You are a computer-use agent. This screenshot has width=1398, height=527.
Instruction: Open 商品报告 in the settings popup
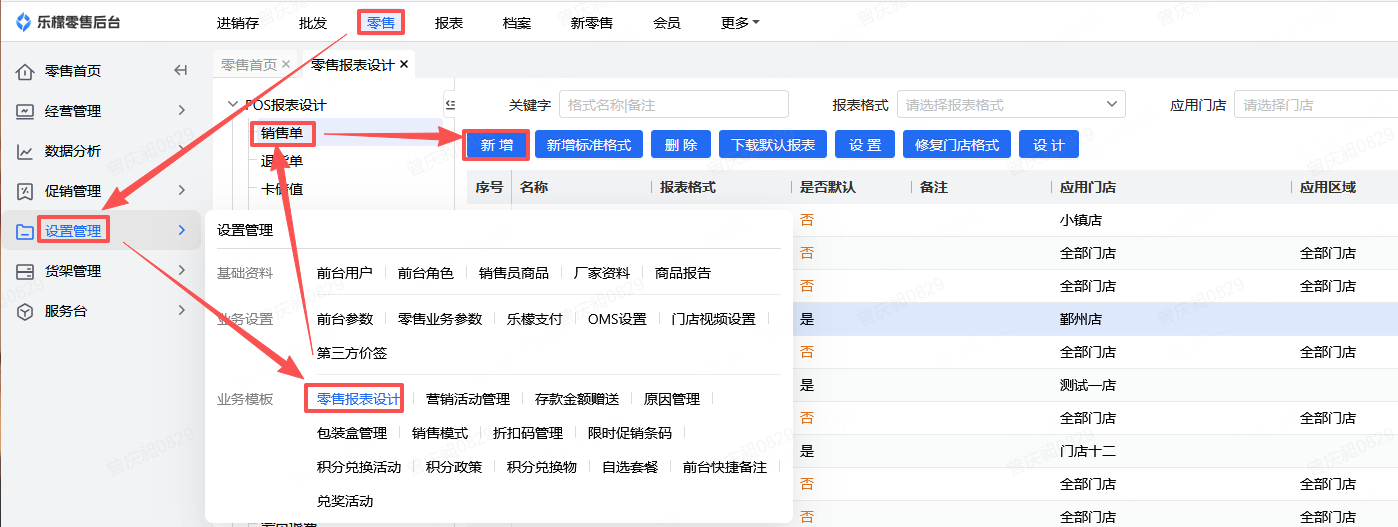click(x=683, y=273)
